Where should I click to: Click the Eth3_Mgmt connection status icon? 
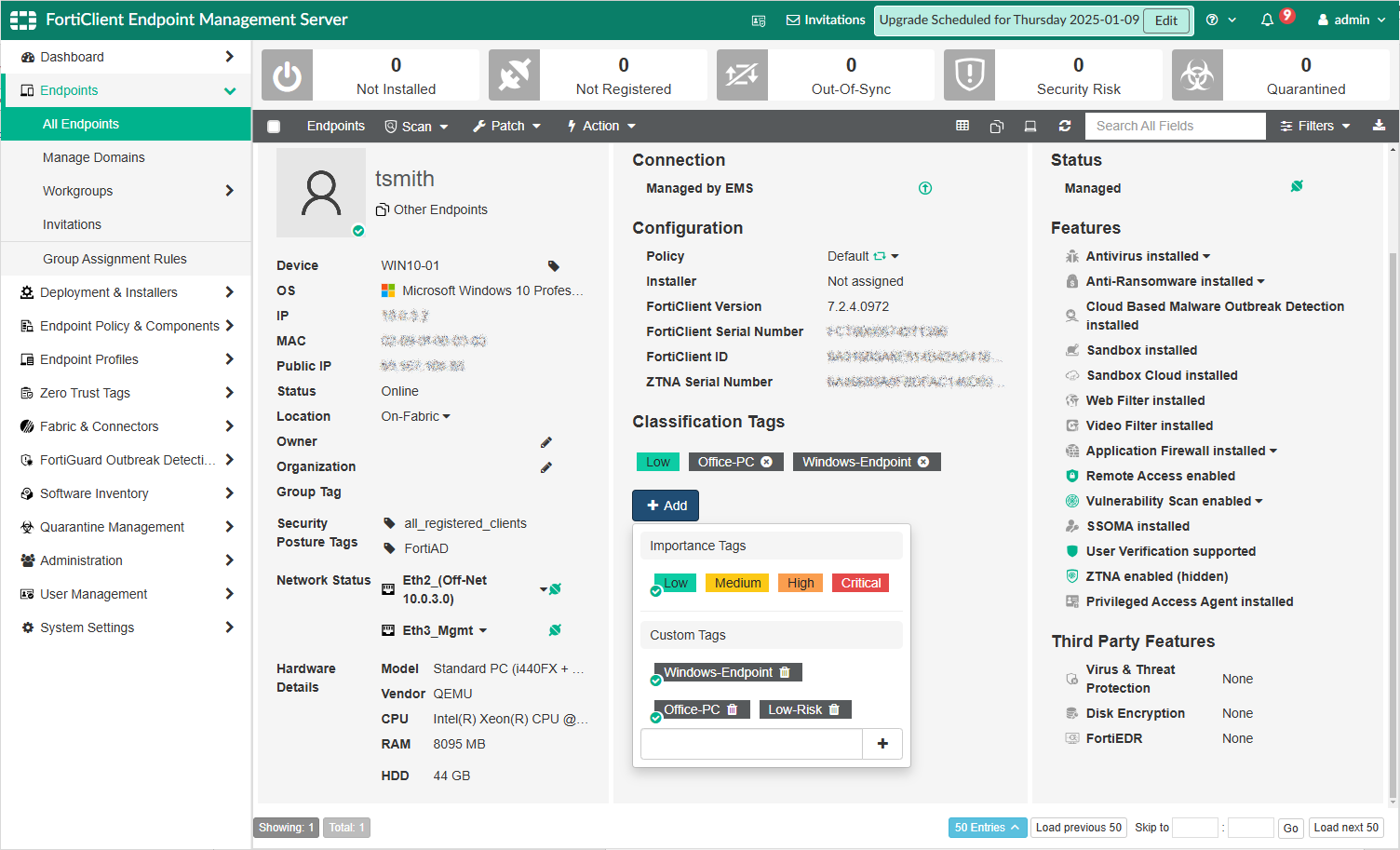point(555,630)
